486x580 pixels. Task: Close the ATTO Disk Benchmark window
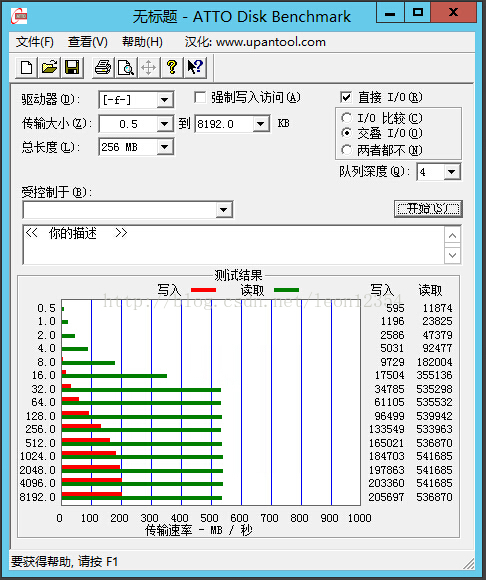click(x=453, y=13)
